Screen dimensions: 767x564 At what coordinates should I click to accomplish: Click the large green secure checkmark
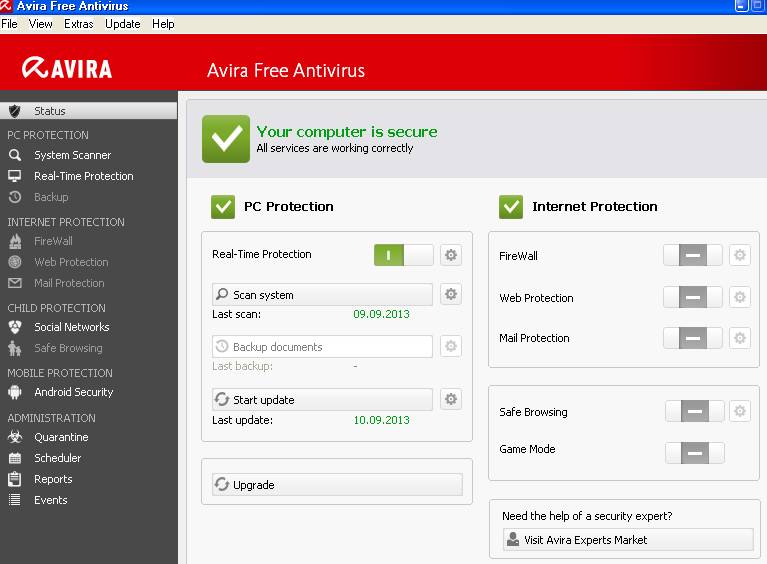tap(226, 139)
